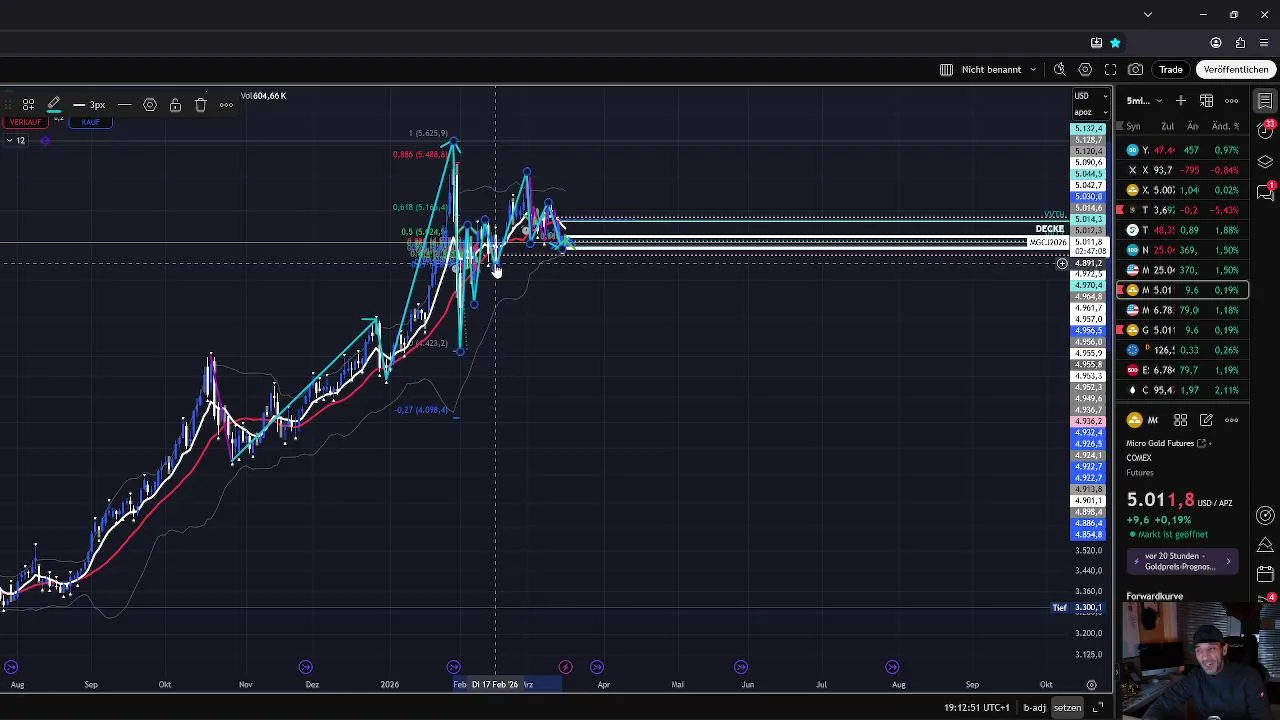Open the drawing templates grid icon
Screen dimensions: 1280x720
tap(29, 105)
